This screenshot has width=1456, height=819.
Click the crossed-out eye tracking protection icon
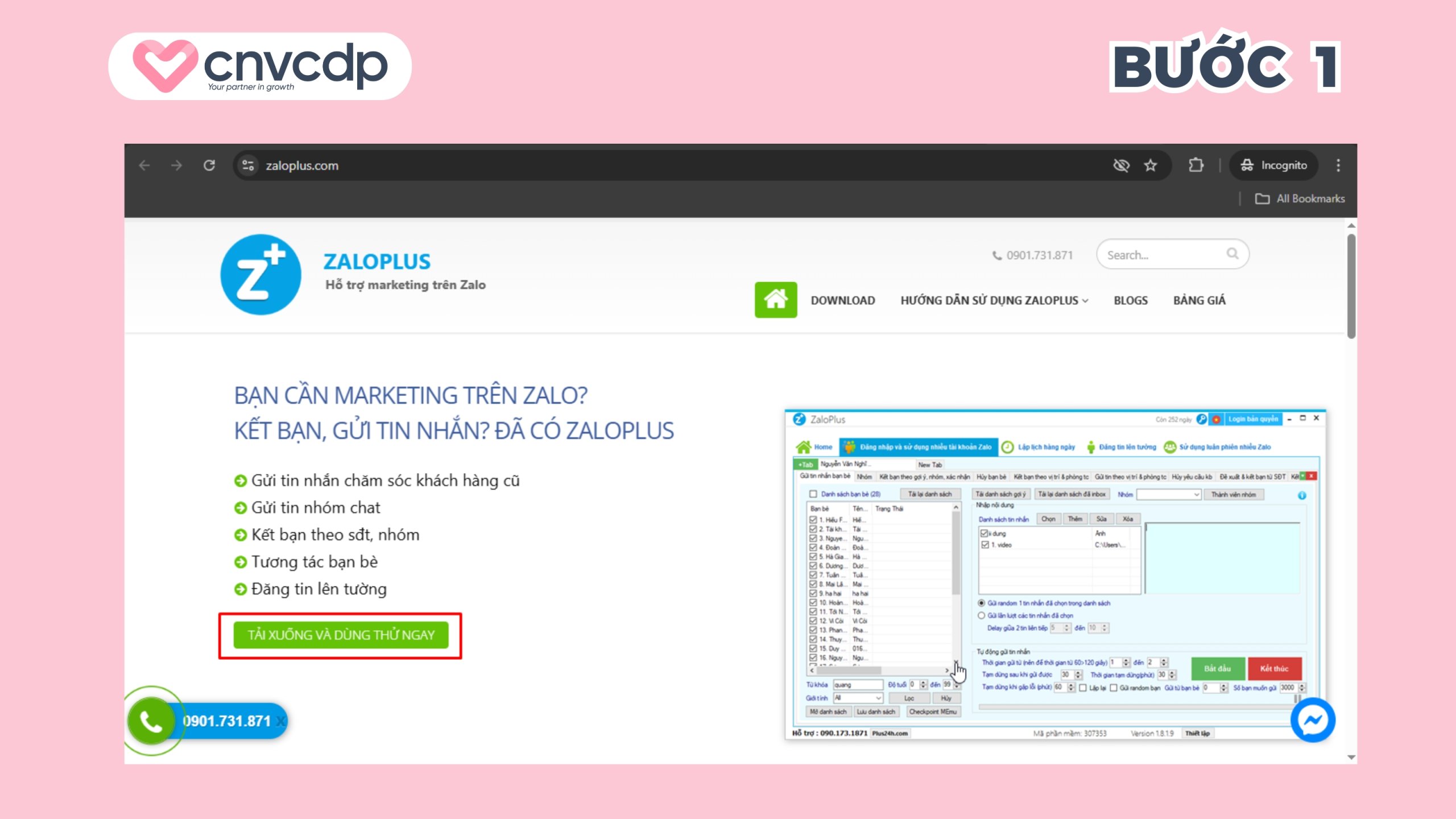[x=1121, y=166]
